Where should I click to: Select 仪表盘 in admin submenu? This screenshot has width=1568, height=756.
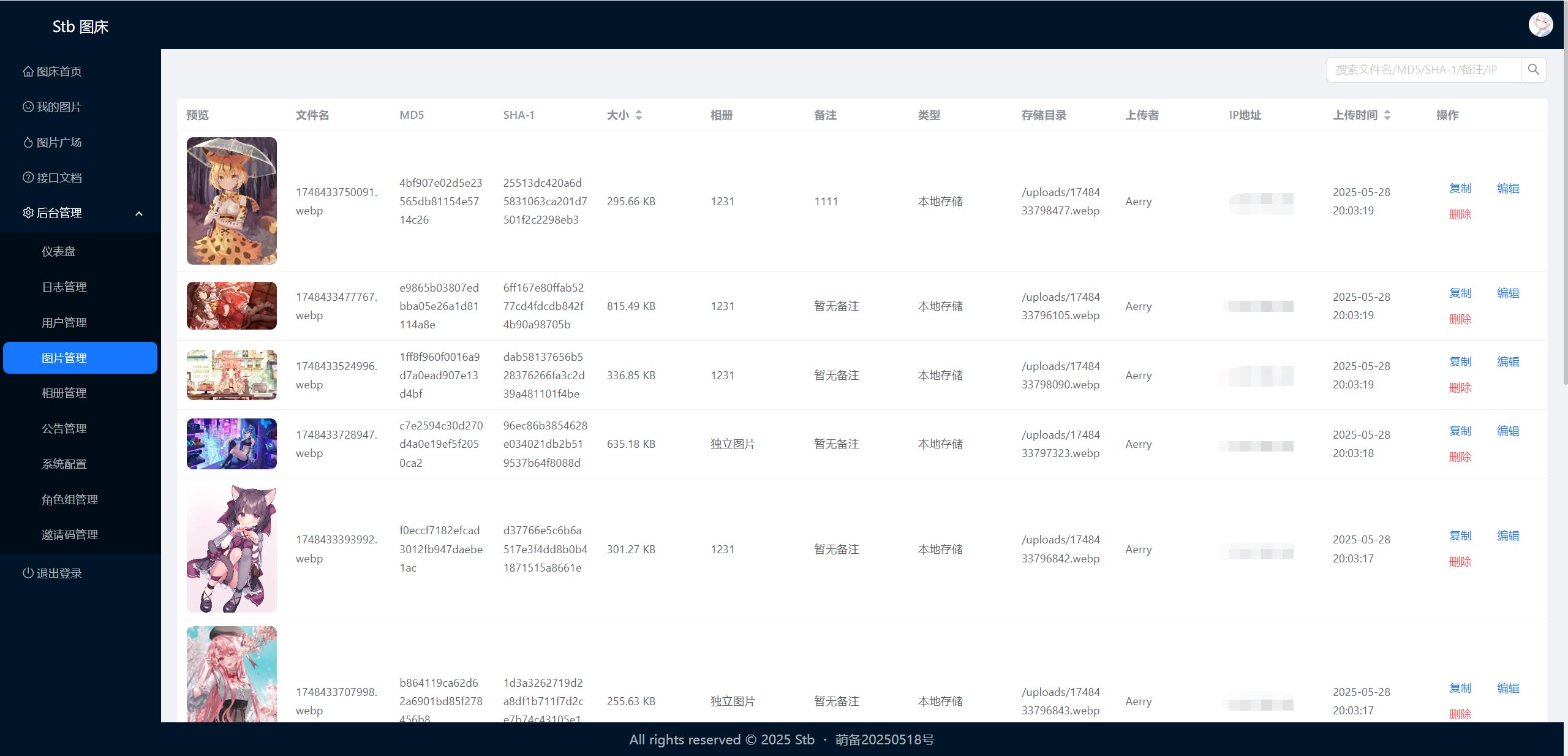59,252
